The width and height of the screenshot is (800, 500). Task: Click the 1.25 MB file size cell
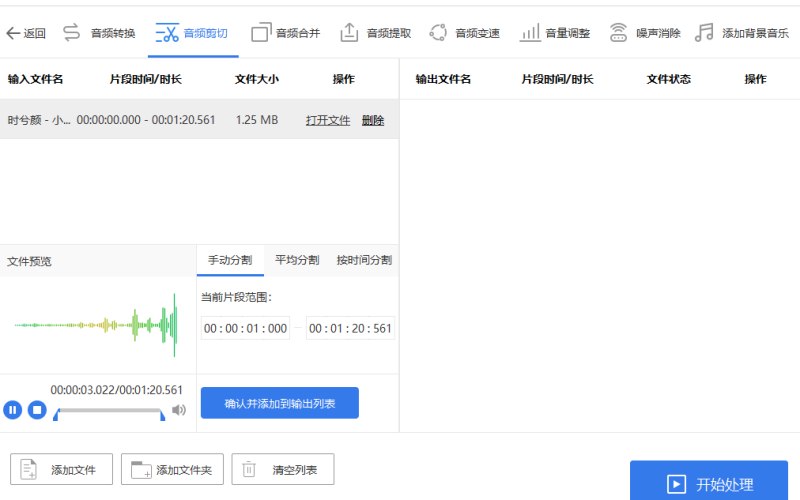(257, 120)
